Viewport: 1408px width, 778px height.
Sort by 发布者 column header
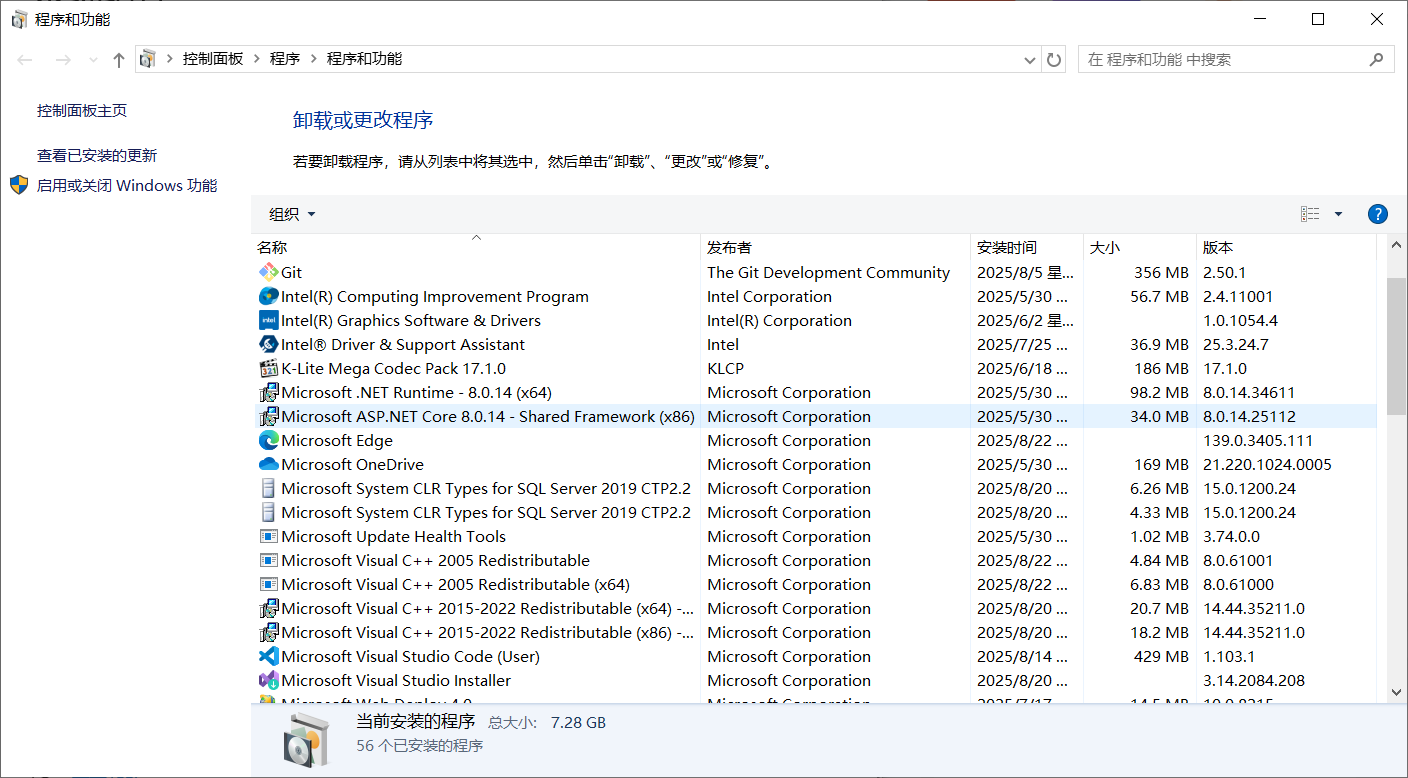(x=835, y=247)
